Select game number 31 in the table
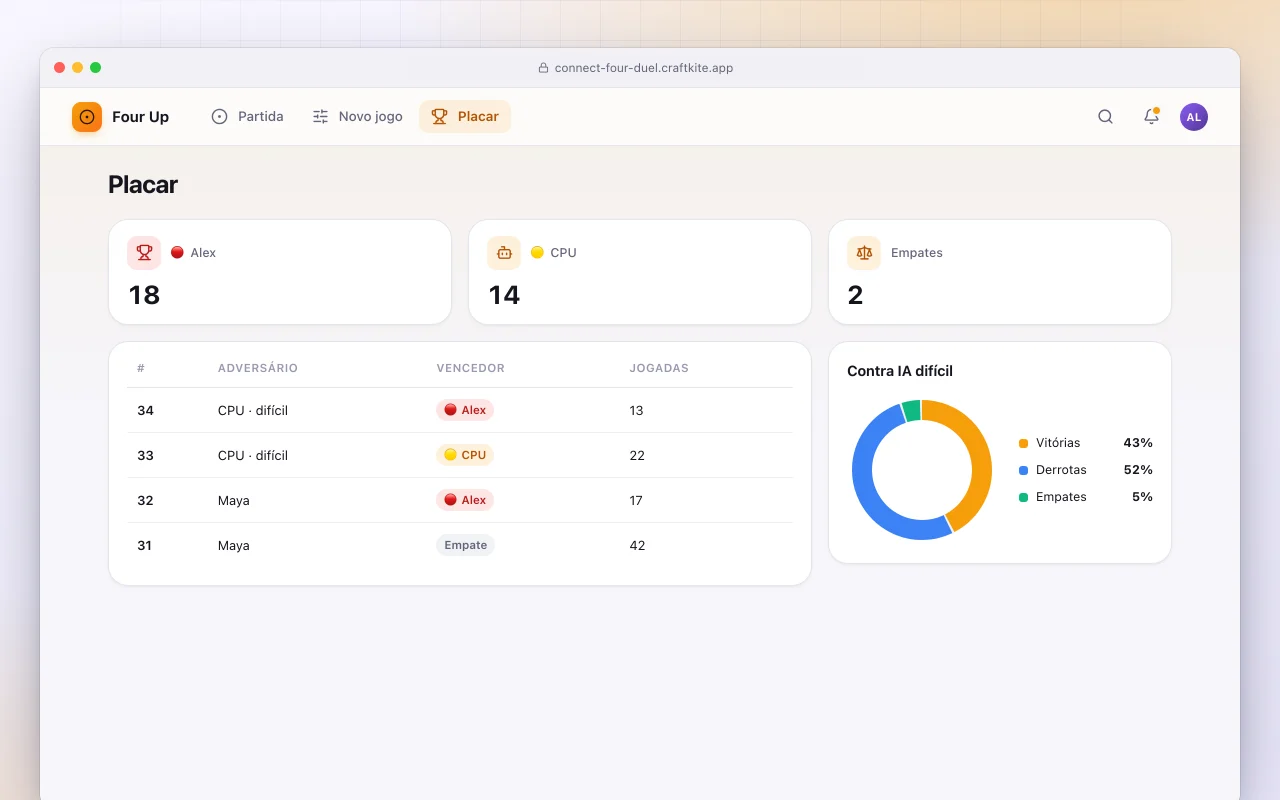 tap(144, 545)
